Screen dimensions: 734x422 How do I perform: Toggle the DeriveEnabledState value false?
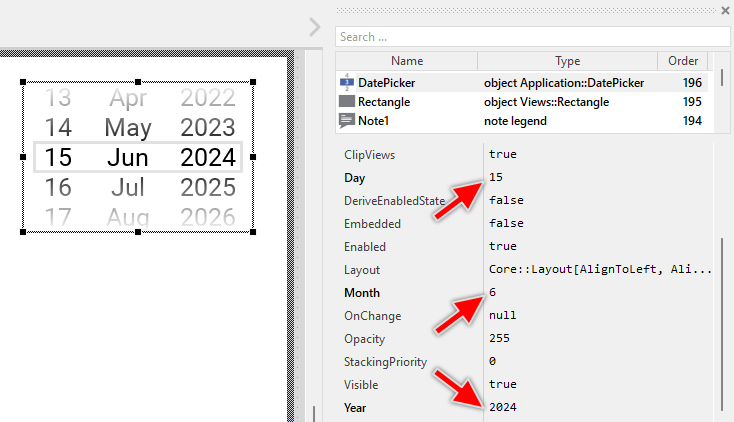[x=507, y=201]
